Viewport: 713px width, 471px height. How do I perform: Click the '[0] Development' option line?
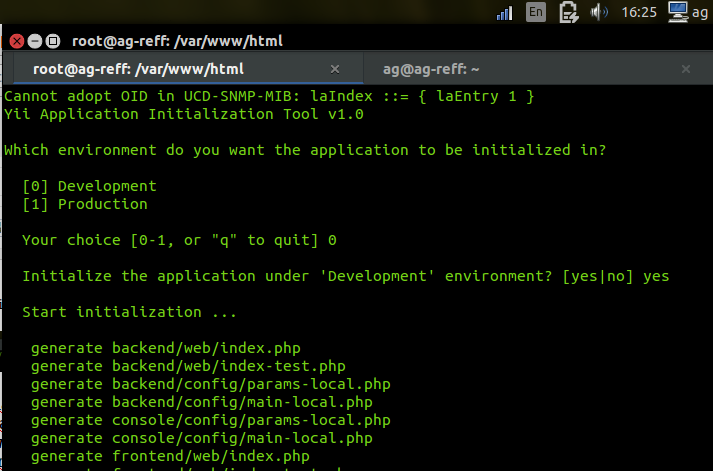(x=90, y=186)
